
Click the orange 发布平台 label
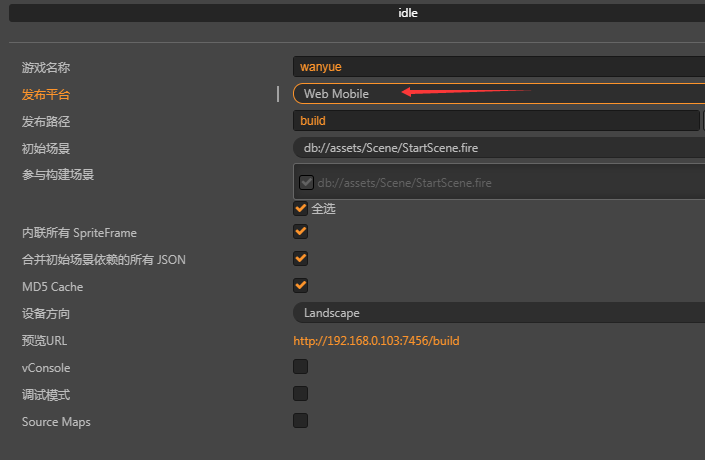[x=46, y=95]
